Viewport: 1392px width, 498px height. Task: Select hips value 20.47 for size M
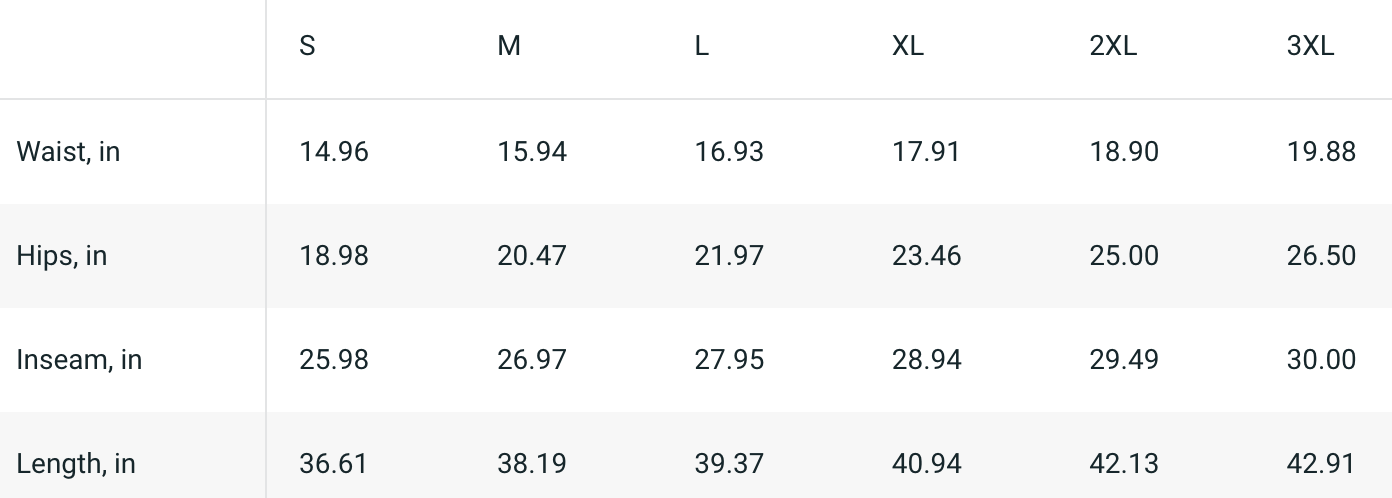[x=532, y=255]
